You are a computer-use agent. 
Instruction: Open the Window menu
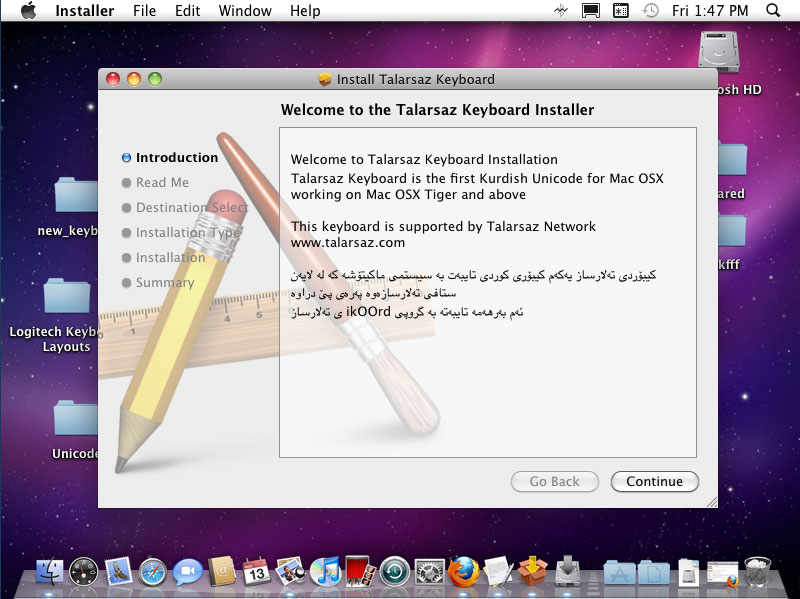click(245, 11)
